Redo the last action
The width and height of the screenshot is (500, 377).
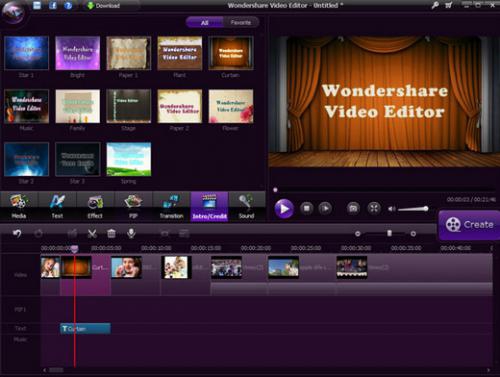38,233
